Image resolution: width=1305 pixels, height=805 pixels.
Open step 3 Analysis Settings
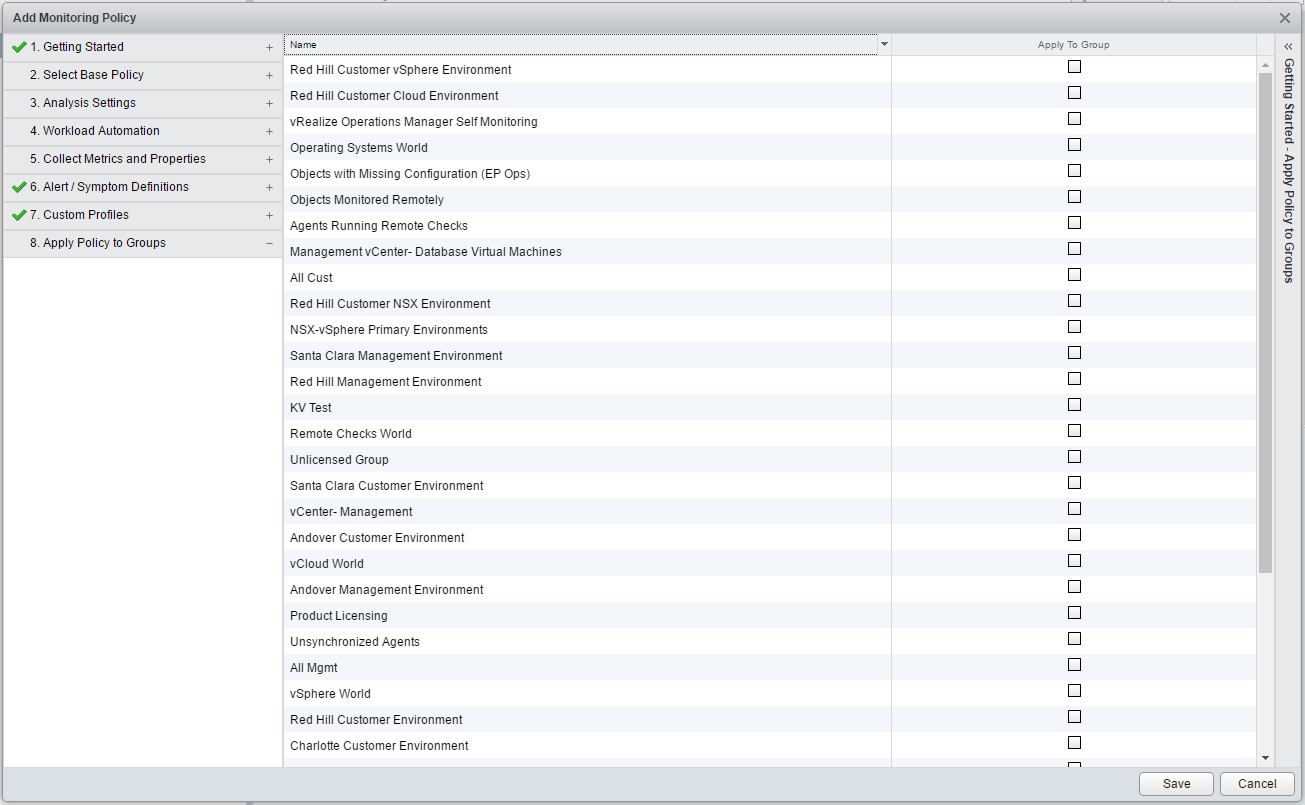(x=89, y=103)
